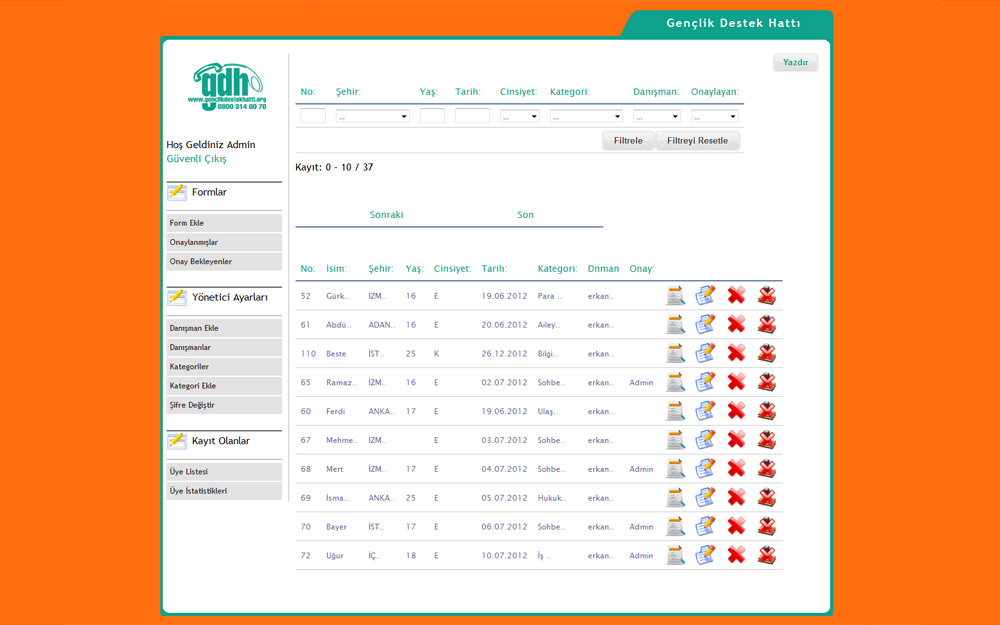This screenshot has width=1000, height=625.
Task: View details of record 68 Mert
Action: (675, 469)
